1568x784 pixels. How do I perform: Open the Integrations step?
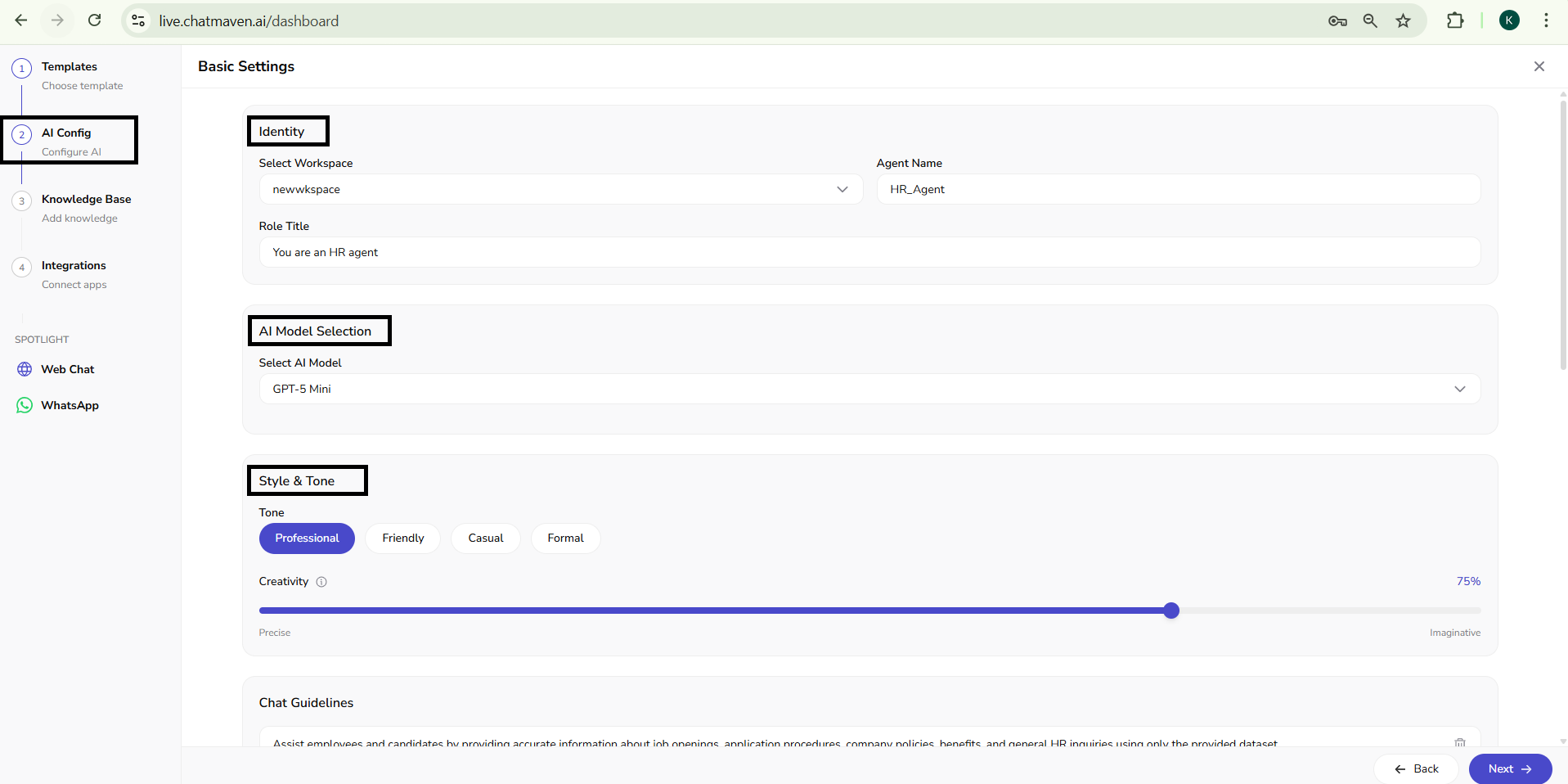(x=74, y=266)
